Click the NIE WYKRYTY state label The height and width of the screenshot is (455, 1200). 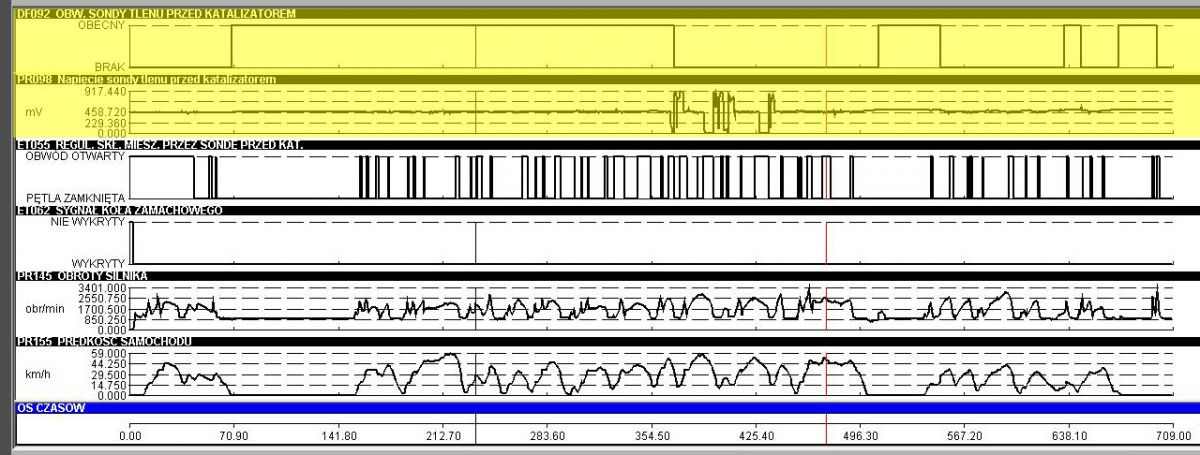click(88, 222)
